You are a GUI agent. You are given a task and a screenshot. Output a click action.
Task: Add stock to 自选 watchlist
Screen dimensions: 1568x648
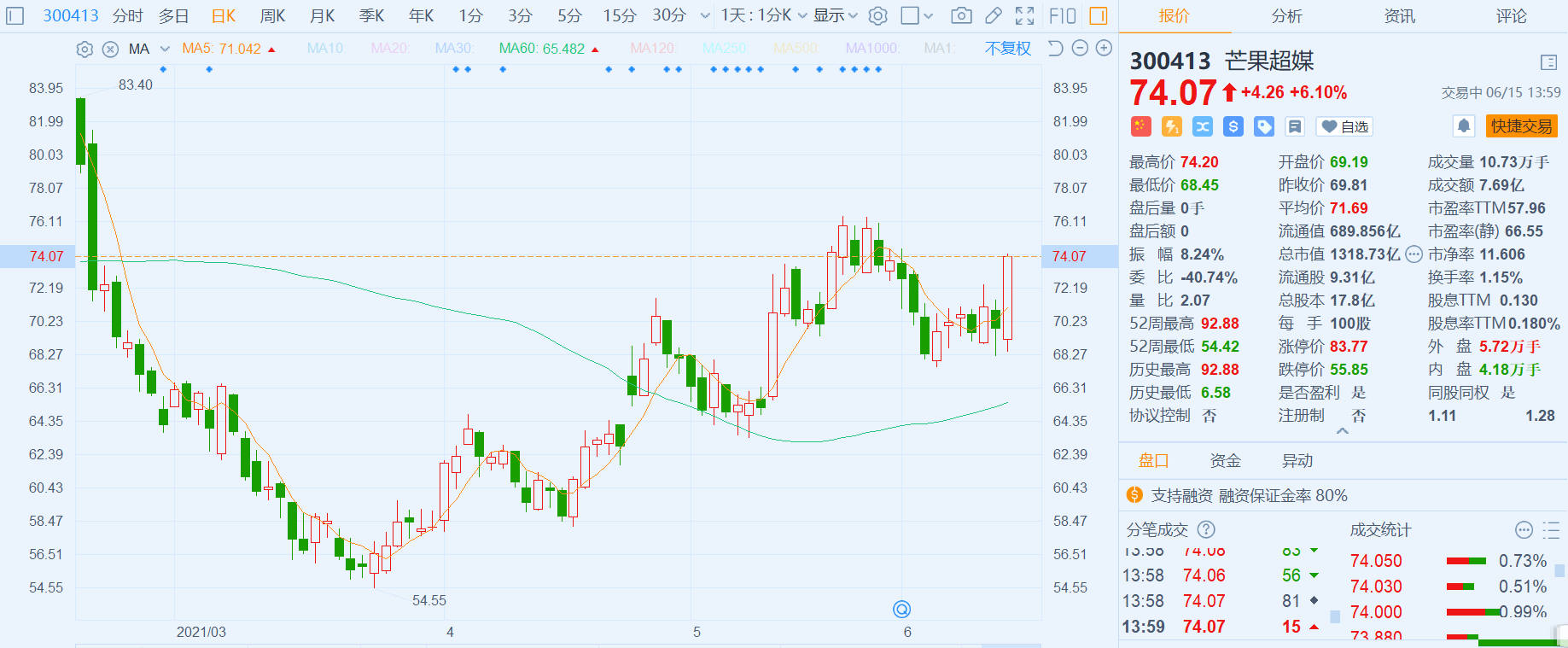1344,126
